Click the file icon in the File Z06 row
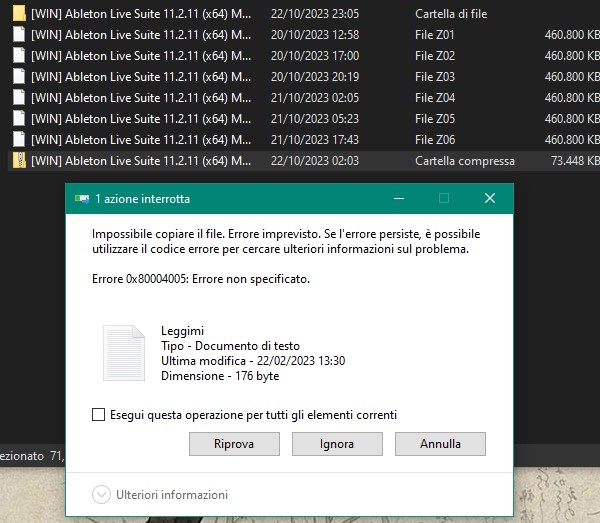The height and width of the screenshot is (523, 600). (19, 140)
